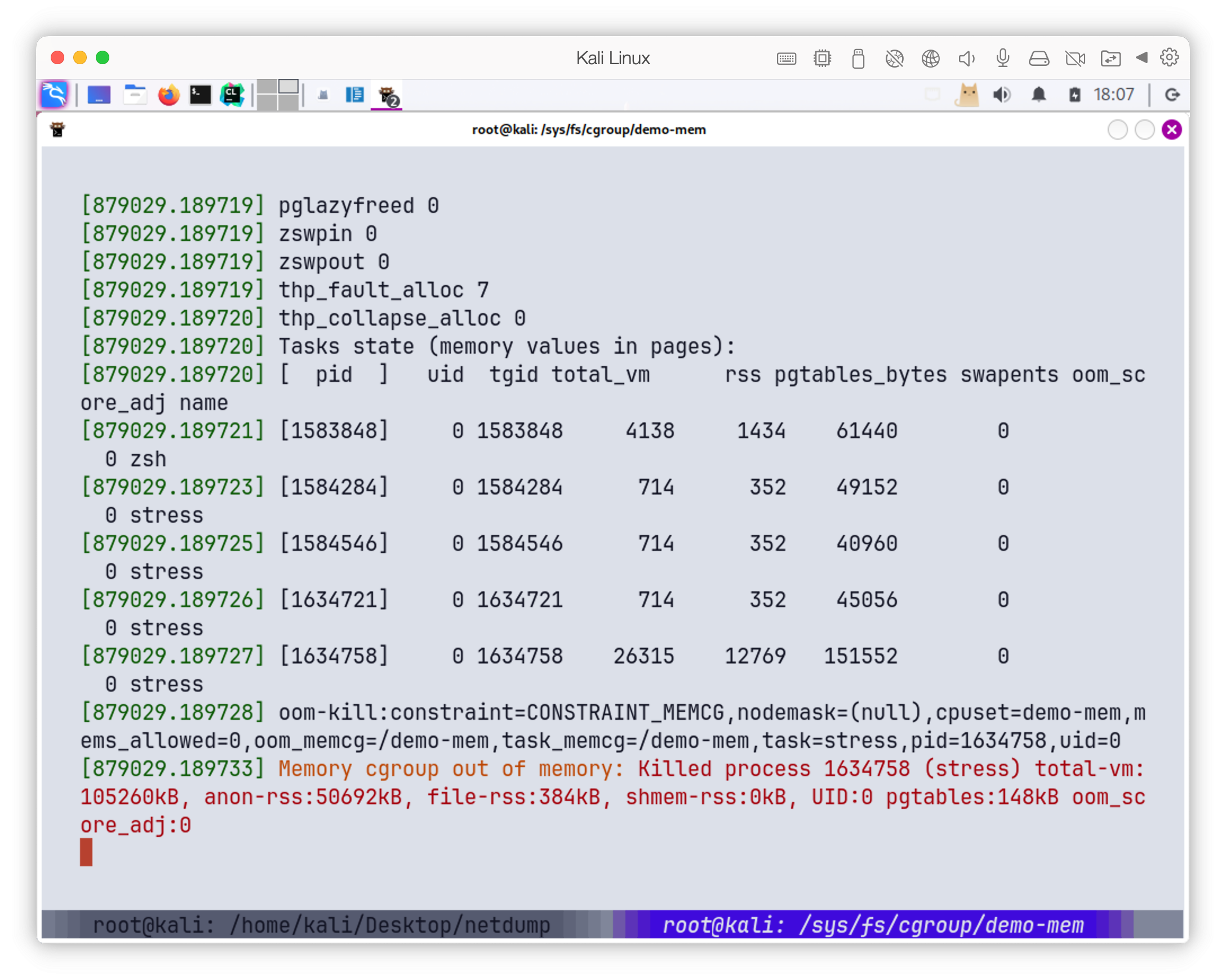
Task: Click the 'pgtables_bytes' column header
Action: 860,375
